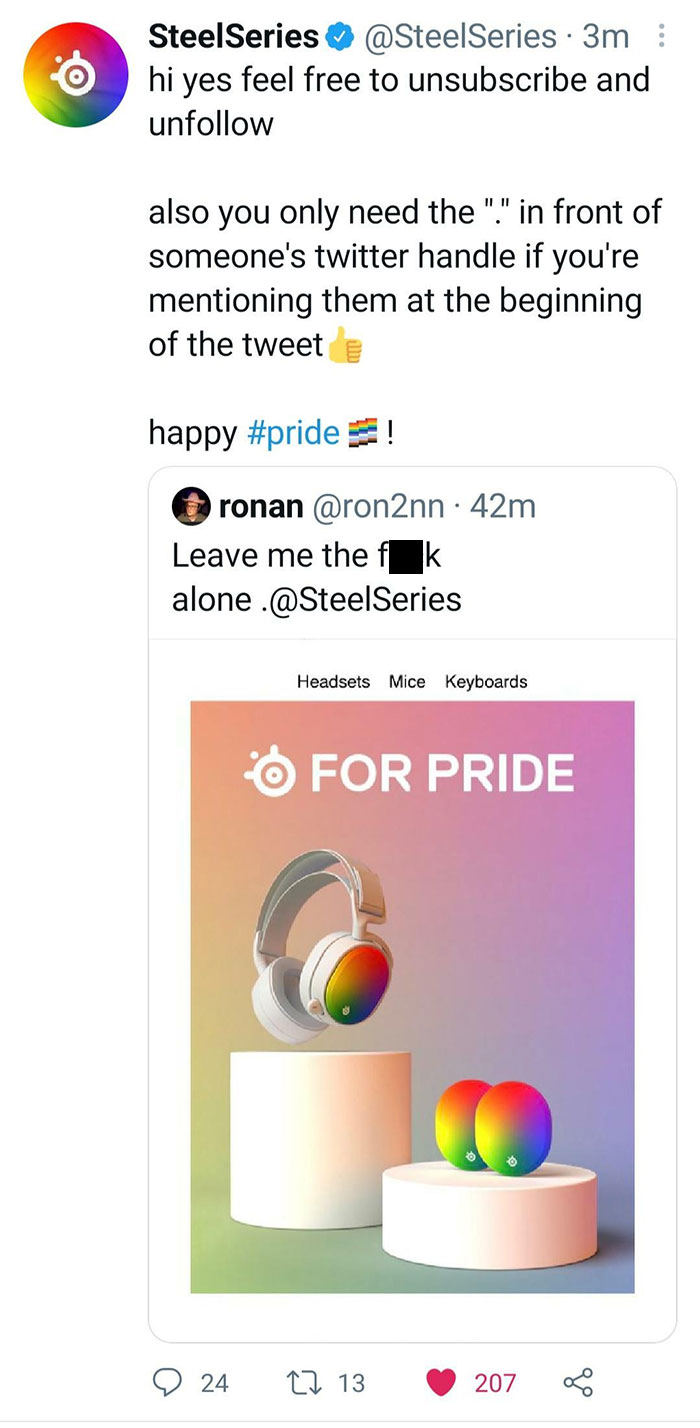Select the Mice menu item

coord(407,682)
